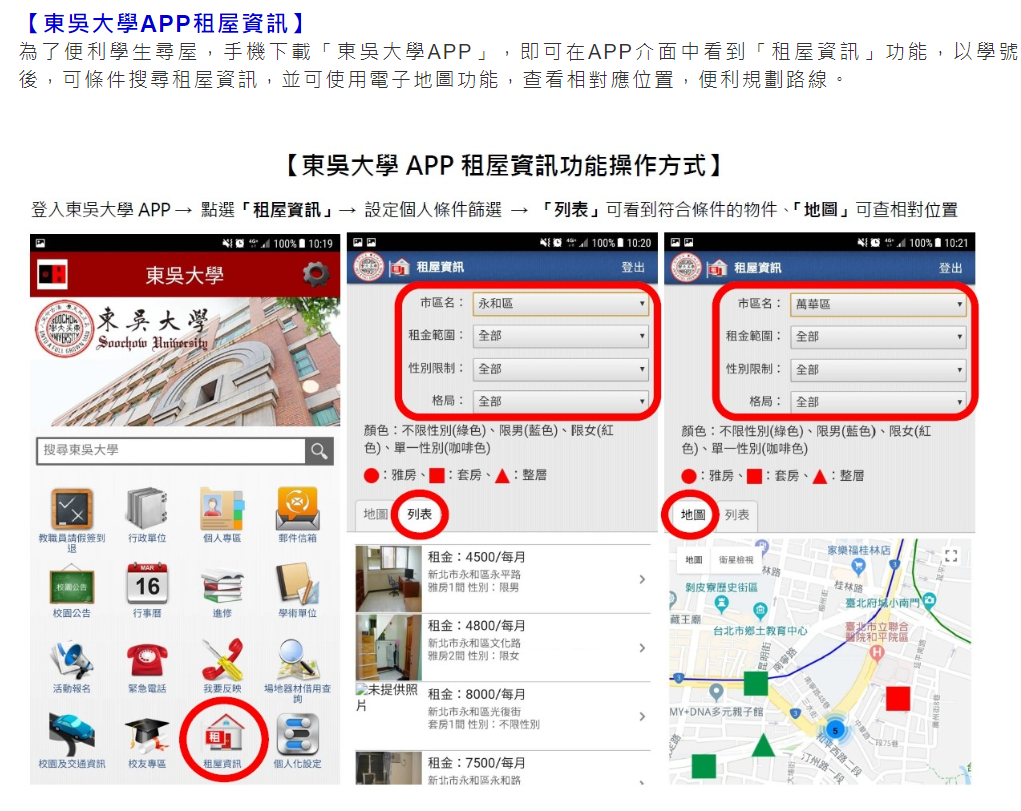Open 場地器材借用查詢 icon
Image resolution: width=1021 pixels, height=811 pixels.
[298, 659]
